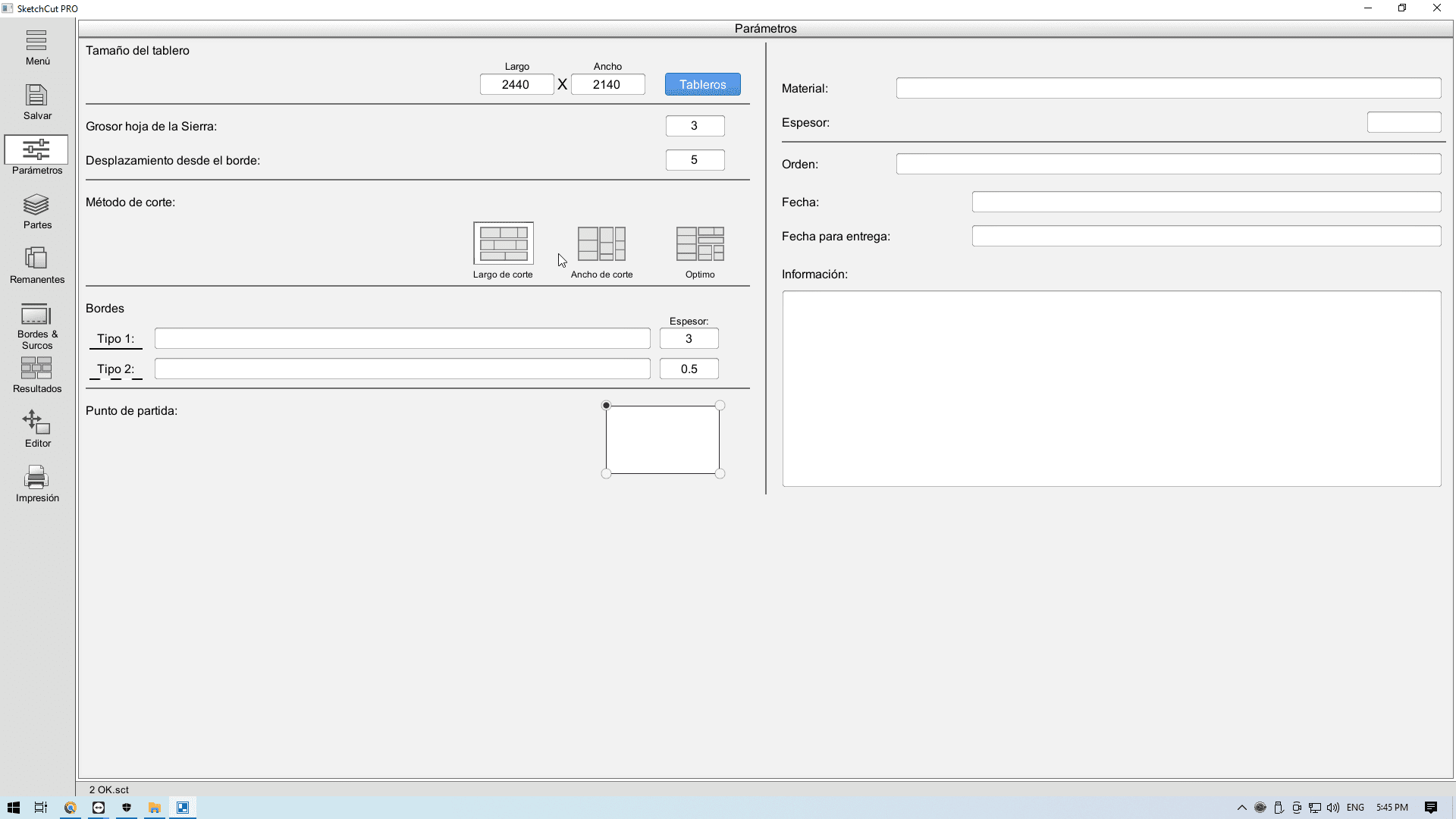Click the Material input field
Screen dimensions: 1456x819
pyautogui.click(x=1168, y=88)
